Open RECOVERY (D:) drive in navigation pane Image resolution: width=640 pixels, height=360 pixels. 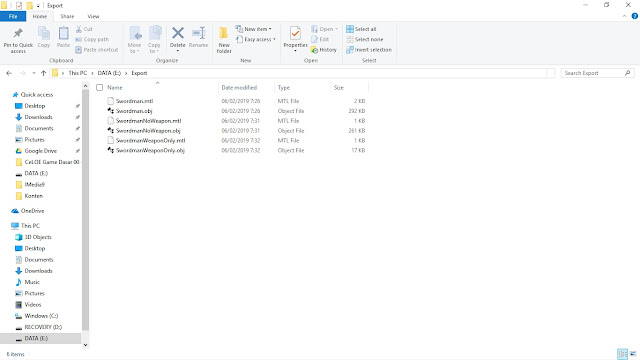(43, 327)
